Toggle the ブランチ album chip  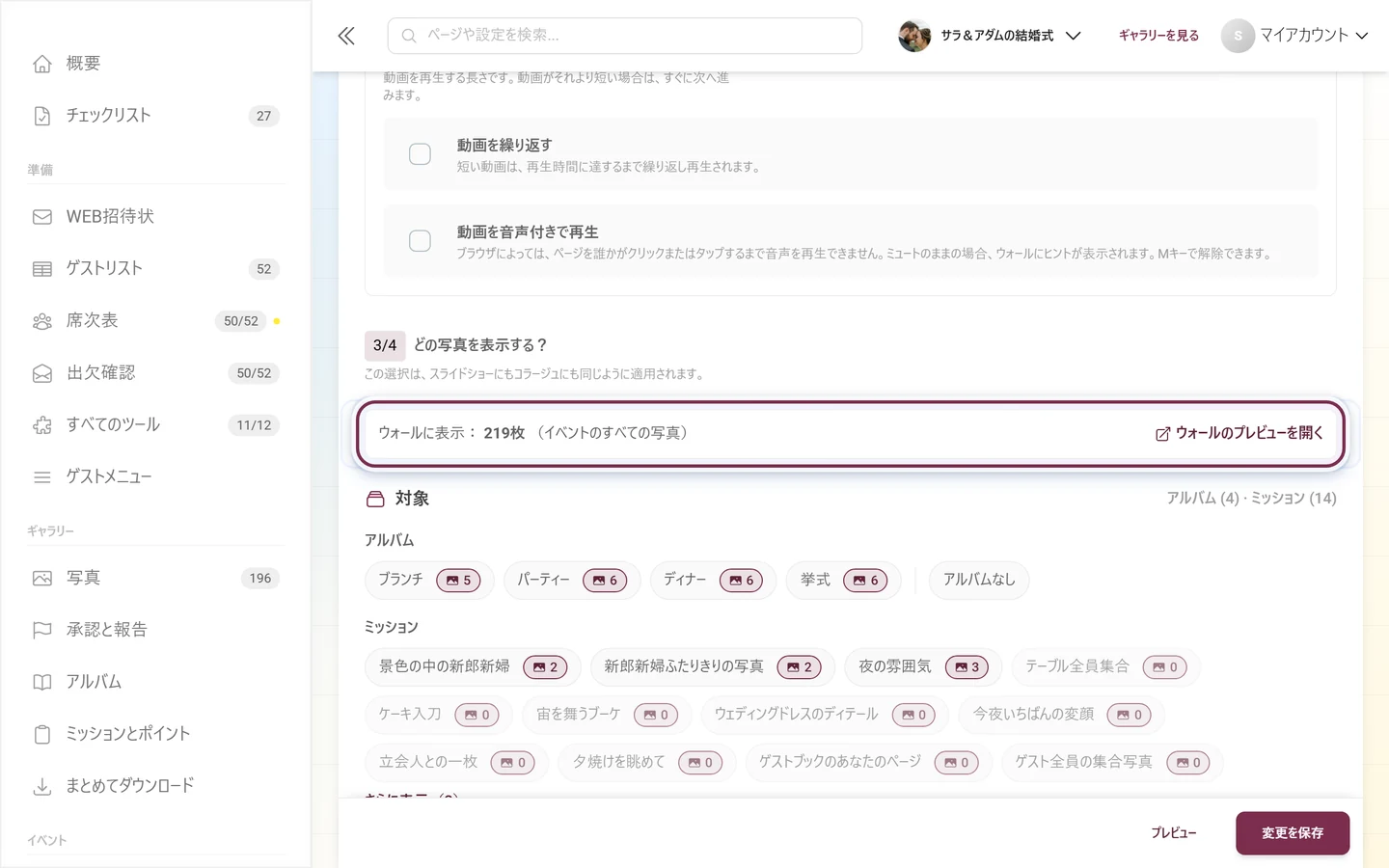(x=429, y=580)
